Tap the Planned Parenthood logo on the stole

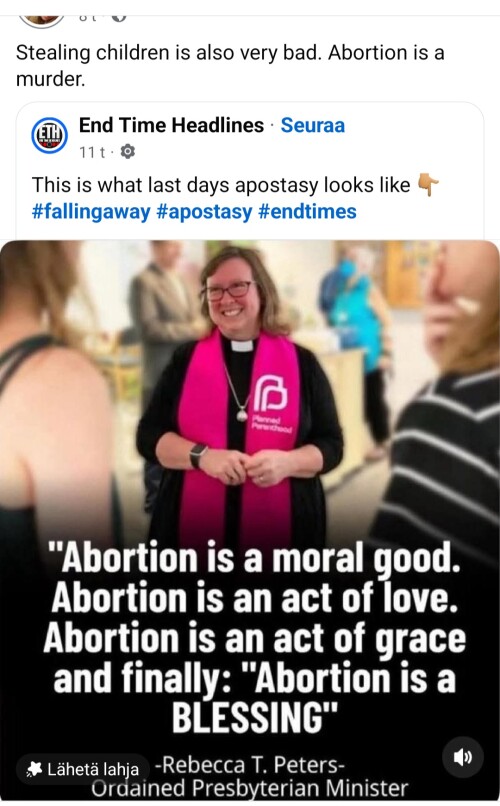pos(271,396)
